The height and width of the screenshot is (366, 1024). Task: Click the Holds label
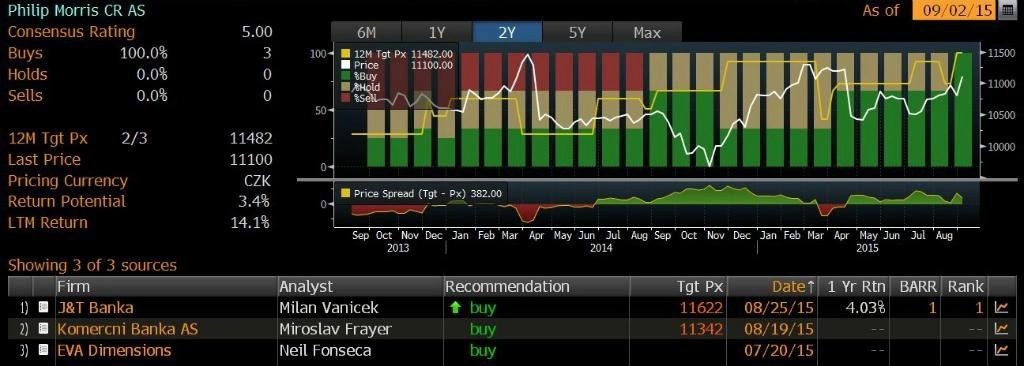pos(27,75)
